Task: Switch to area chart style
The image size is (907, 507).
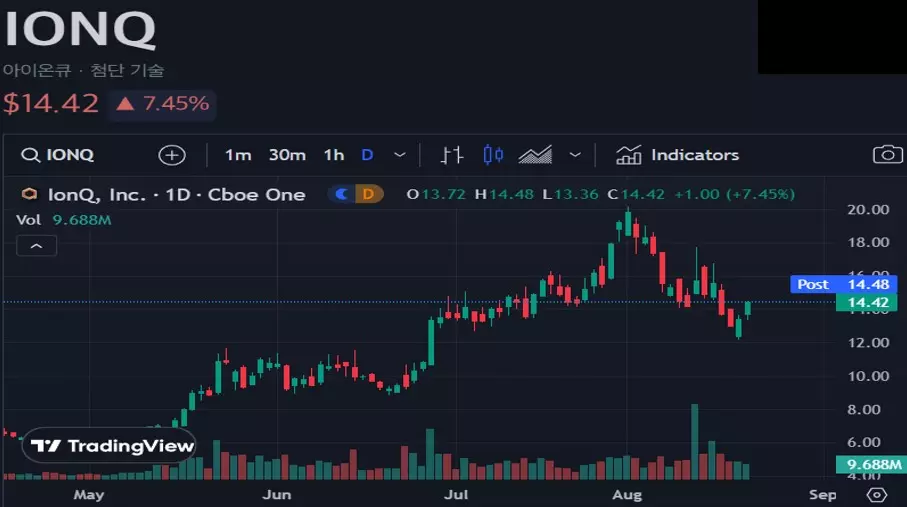Action: [x=535, y=155]
